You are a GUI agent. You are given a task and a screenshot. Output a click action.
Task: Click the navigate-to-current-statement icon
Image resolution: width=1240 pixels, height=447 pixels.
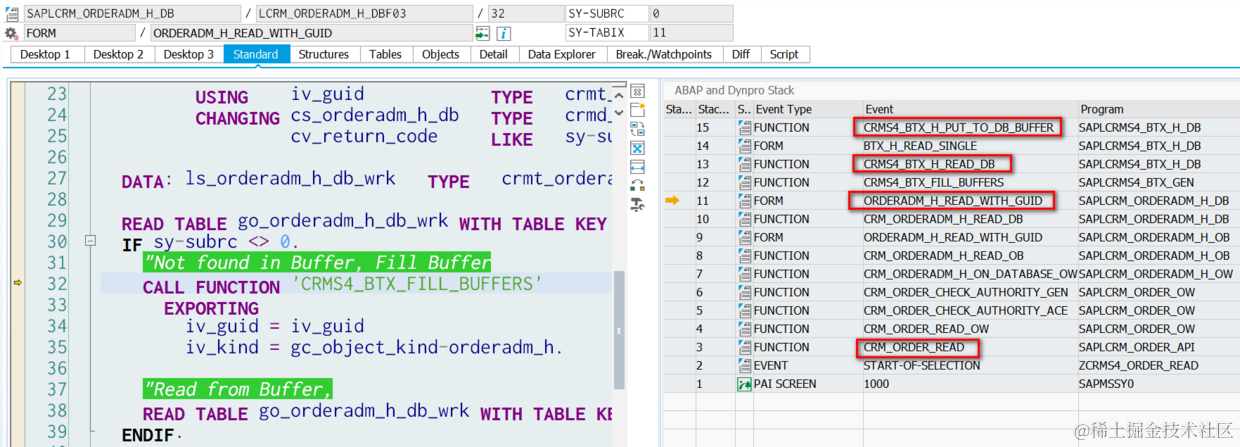(483, 33)
